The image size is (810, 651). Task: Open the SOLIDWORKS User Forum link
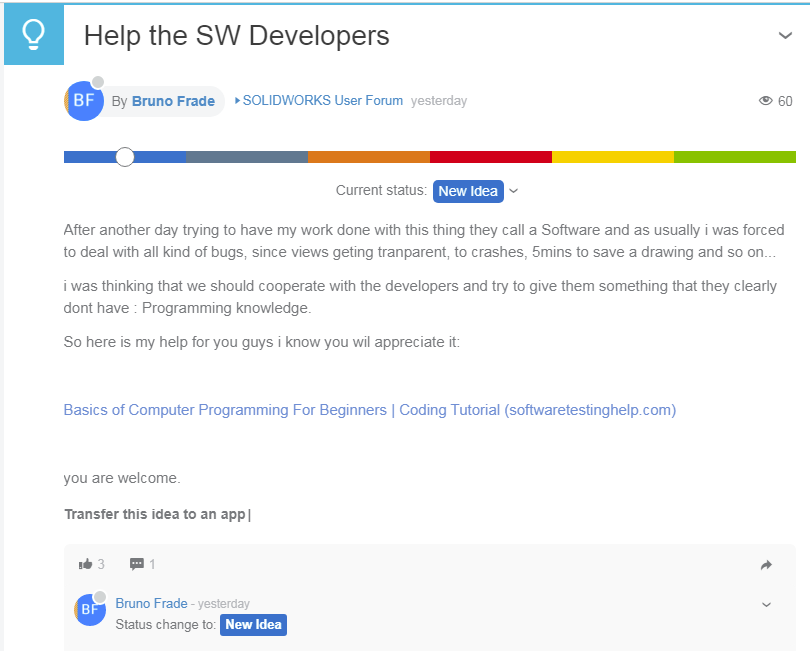coord(322,101)
